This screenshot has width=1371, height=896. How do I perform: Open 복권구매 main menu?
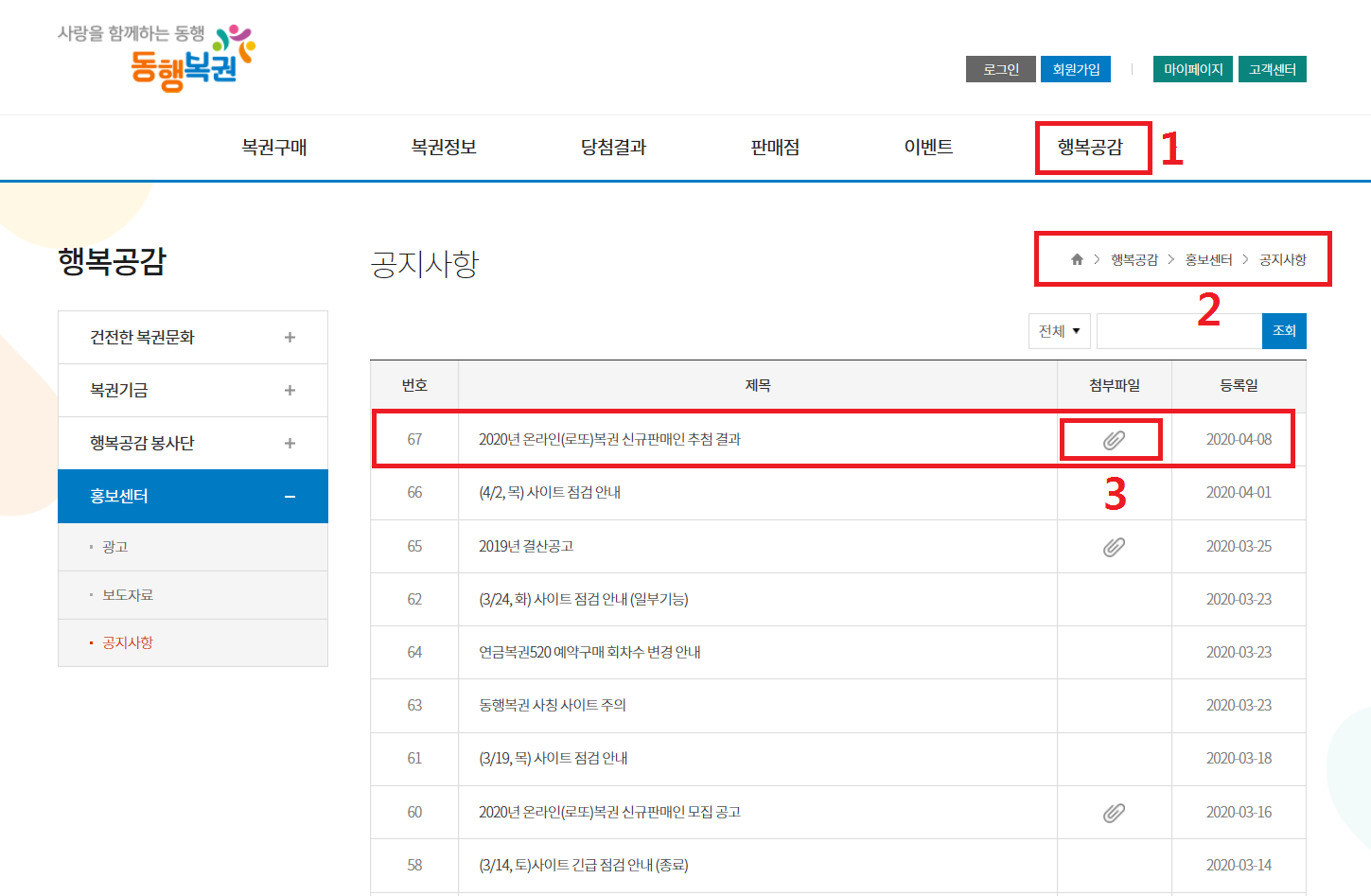click(x=274, y=148)
